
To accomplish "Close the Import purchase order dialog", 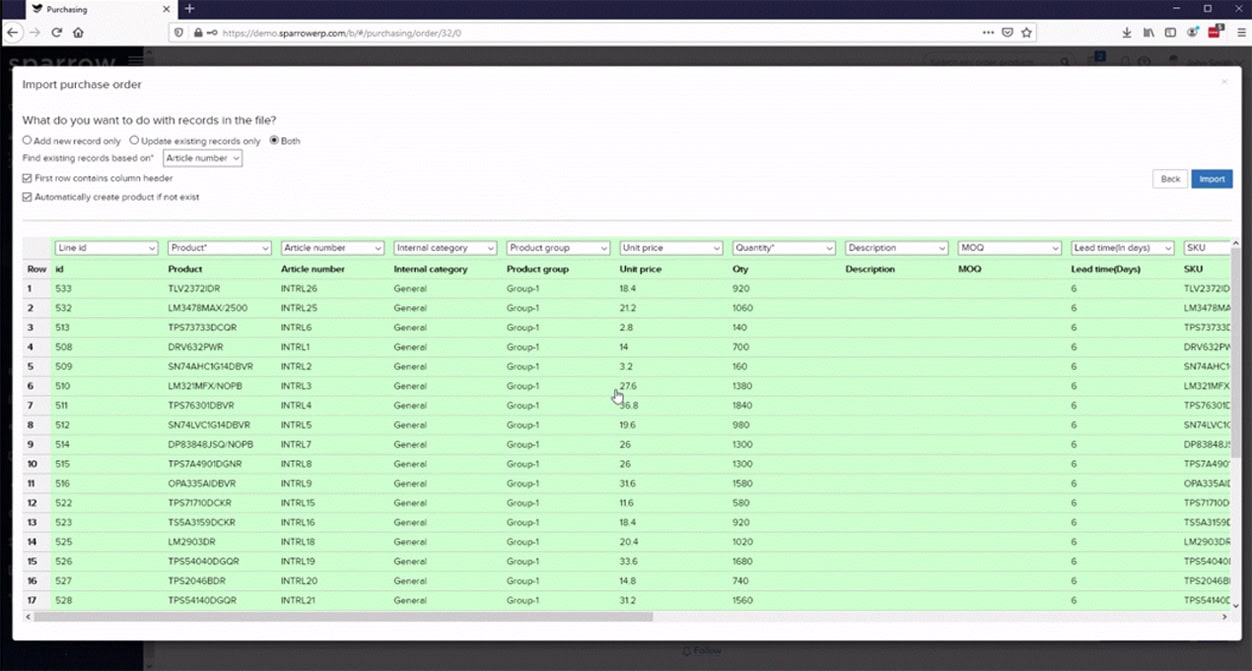I will 1224,82.
